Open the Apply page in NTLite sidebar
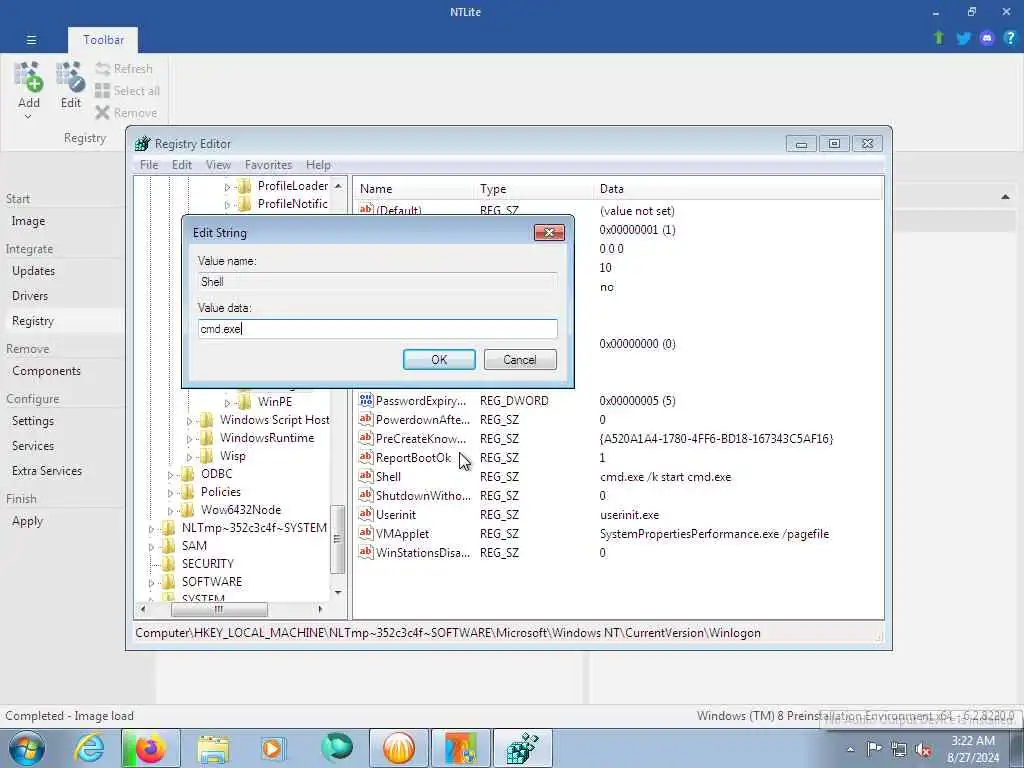The height and width of the screenshot is (768, 1024). coord(27,521)
